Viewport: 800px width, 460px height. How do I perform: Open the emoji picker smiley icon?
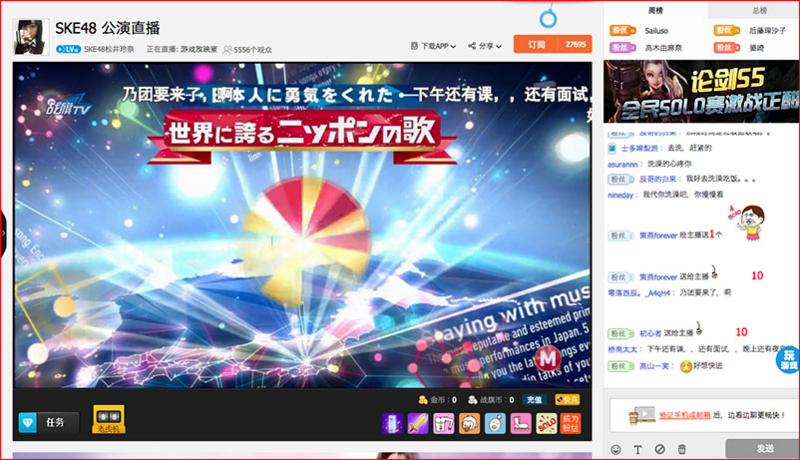coord(616,449)
